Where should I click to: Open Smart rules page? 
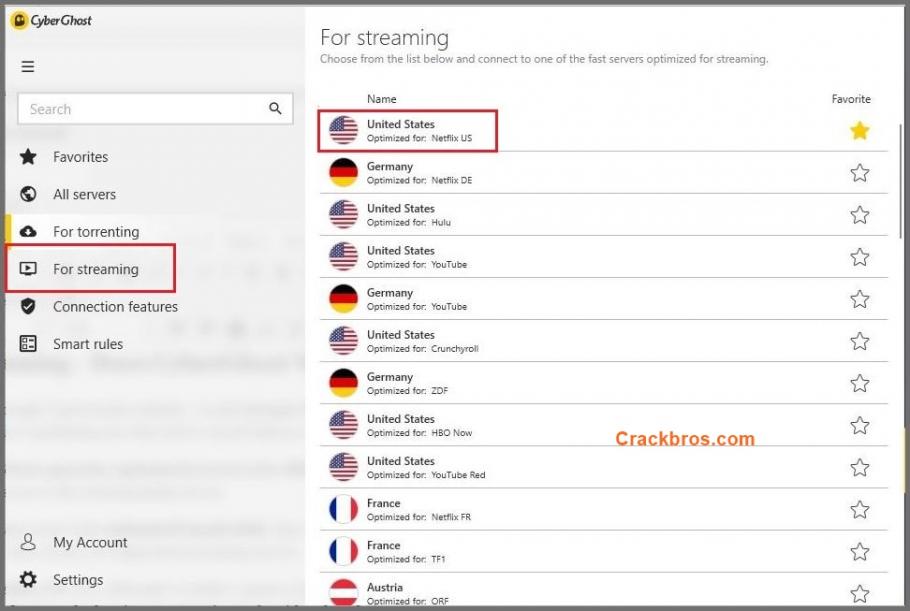[x=88, y=344]
